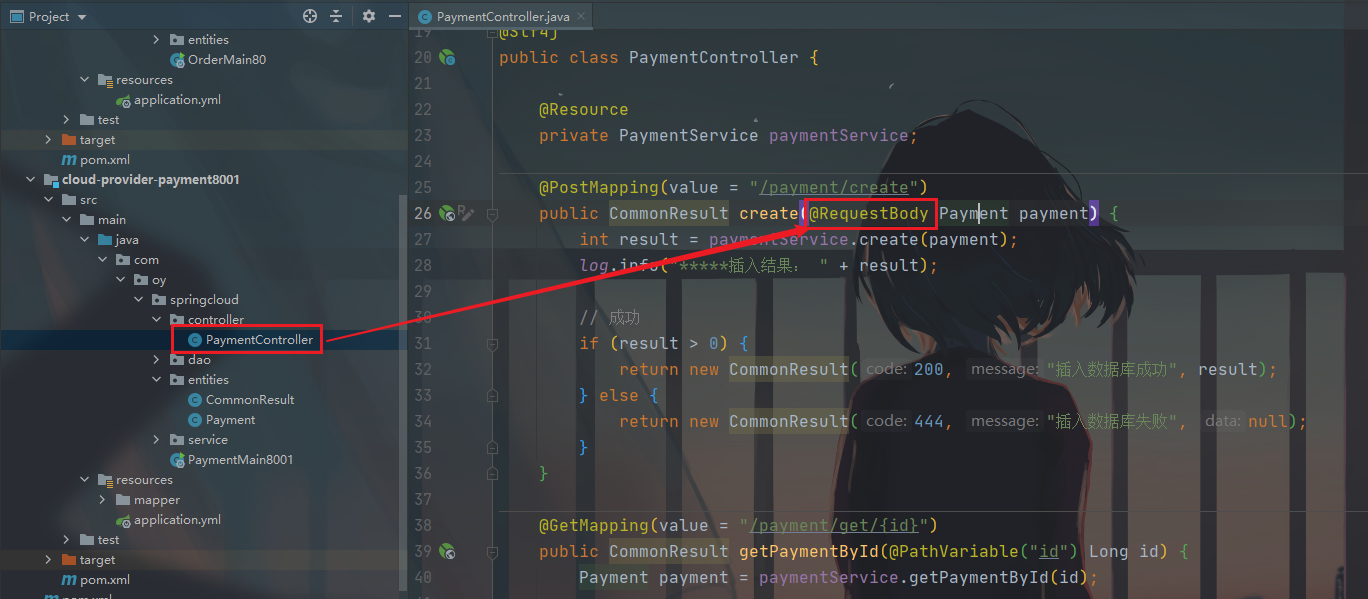This screenshot has height=599, width=1368.
Task: Select application.yml below OrderMain80
Action: (177, 100)
